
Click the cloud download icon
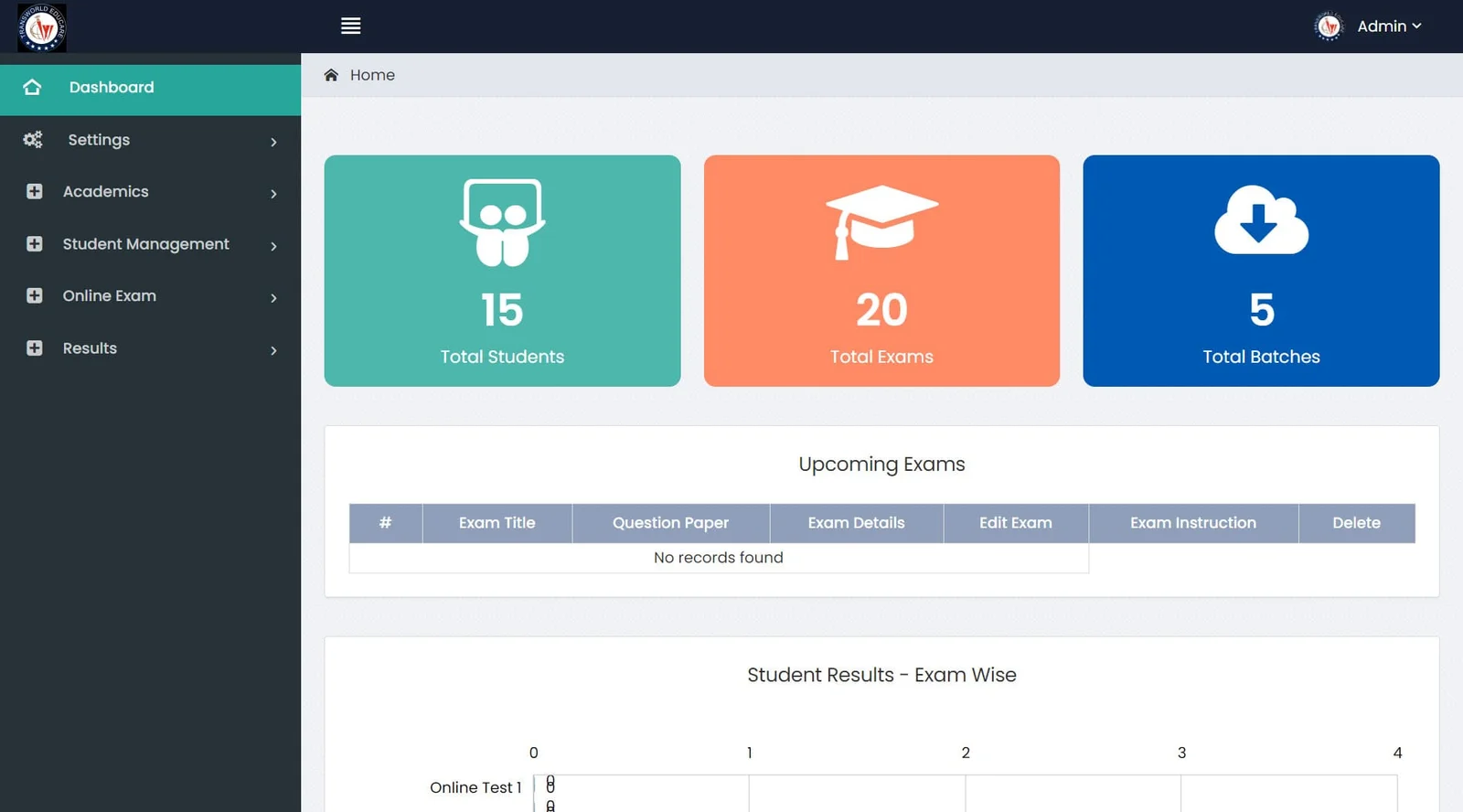coord(1261,219)
